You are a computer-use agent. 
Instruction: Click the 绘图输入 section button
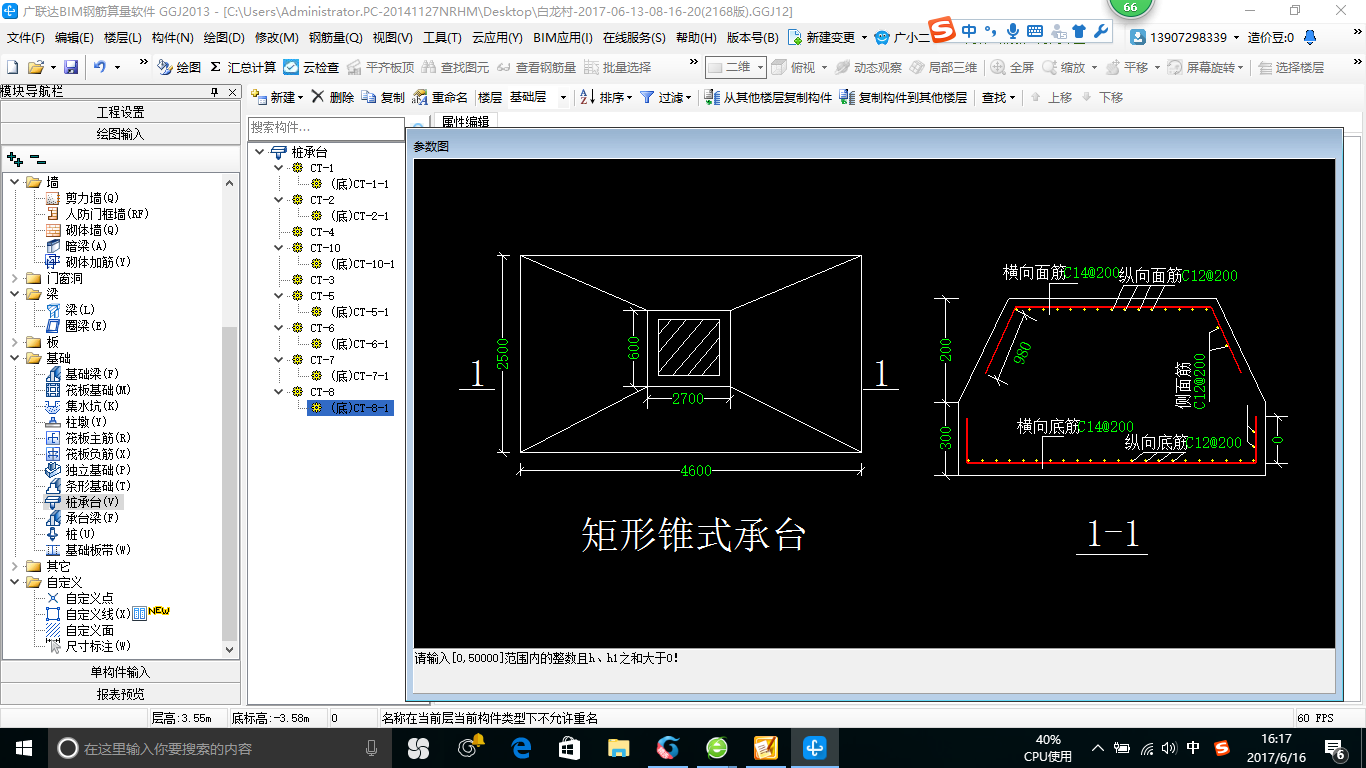pos(120,134)
